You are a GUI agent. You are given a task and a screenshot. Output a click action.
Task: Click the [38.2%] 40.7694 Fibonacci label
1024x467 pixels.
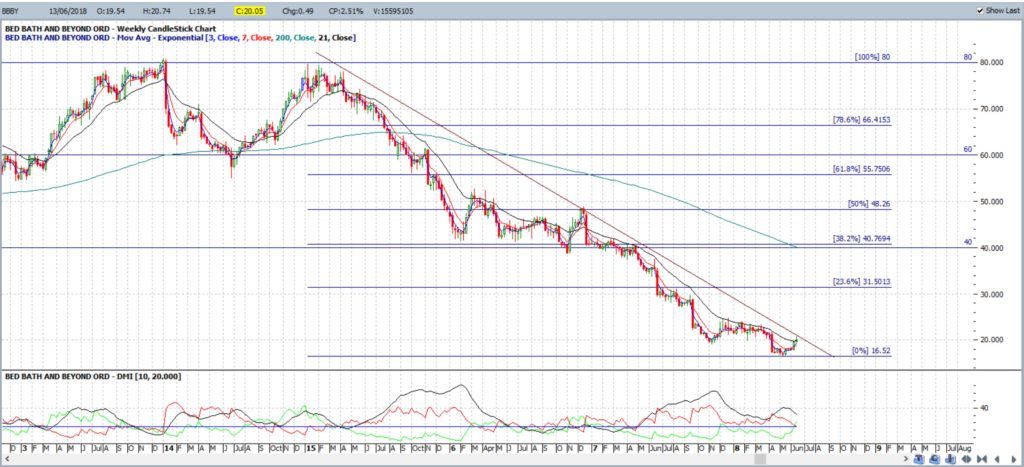[861, 240]
